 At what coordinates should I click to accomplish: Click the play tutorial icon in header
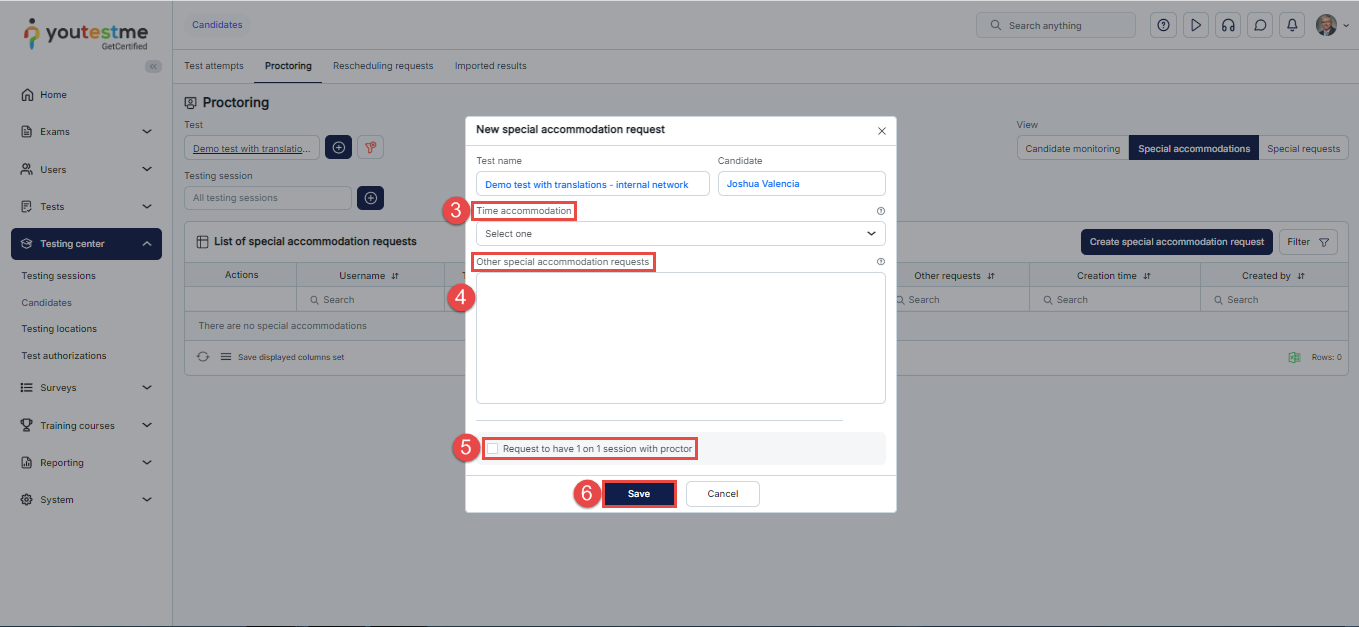1195,25
